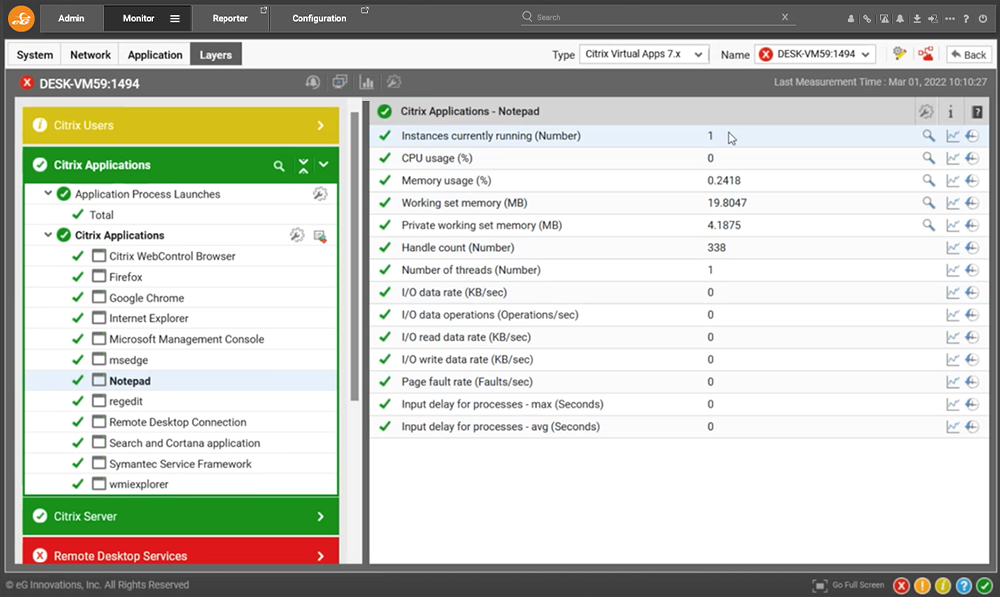Go back using the Back button
The height and width of the screenshot is (597, 1000).
(969, 55)
